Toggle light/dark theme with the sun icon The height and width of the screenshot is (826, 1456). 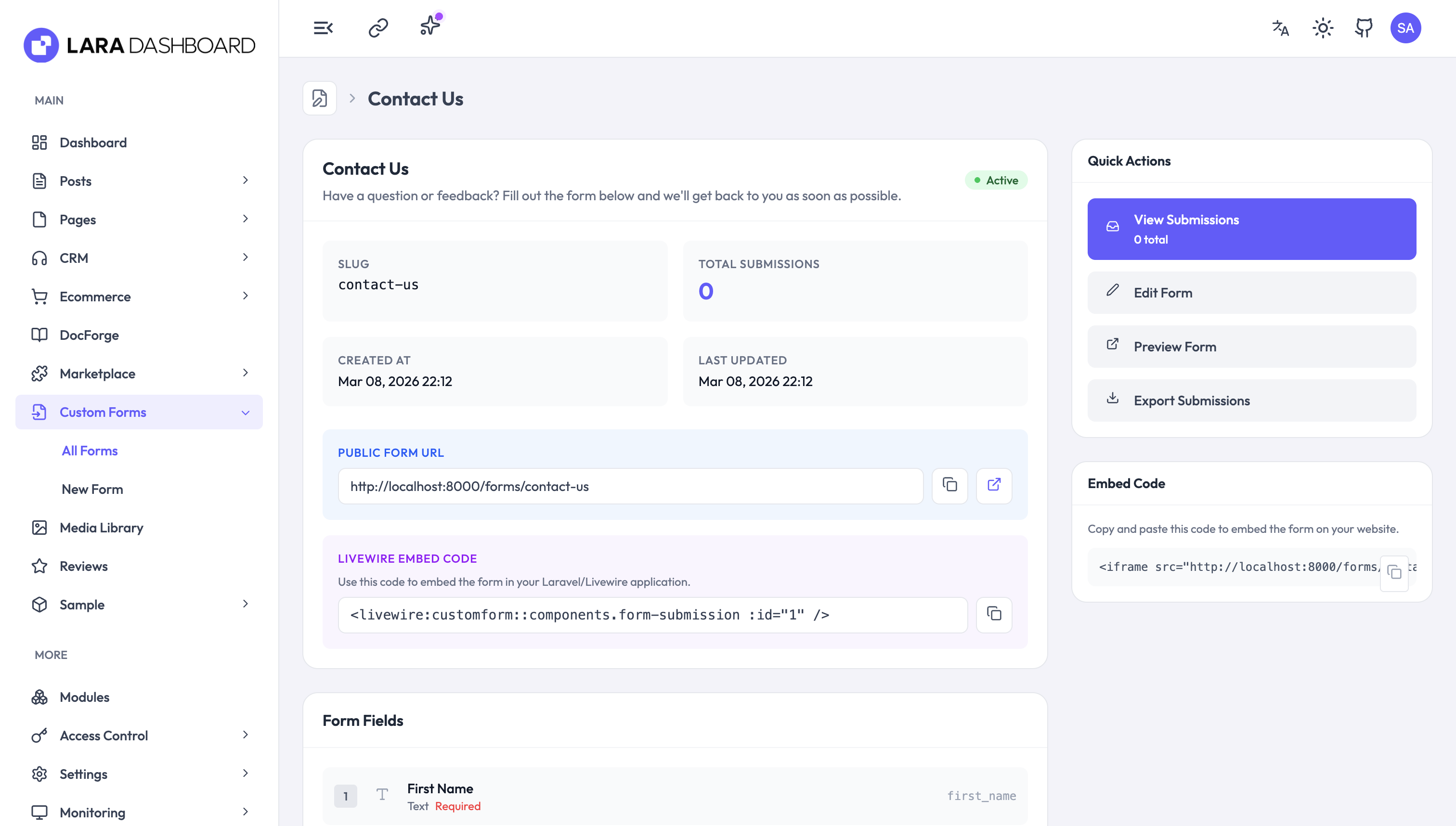tap(1323, 27)
